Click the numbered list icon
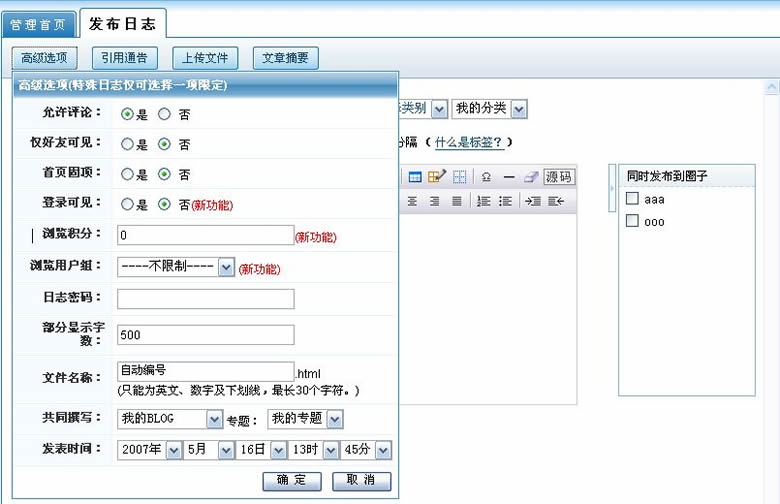780x504 pixels. coord(483,201)
